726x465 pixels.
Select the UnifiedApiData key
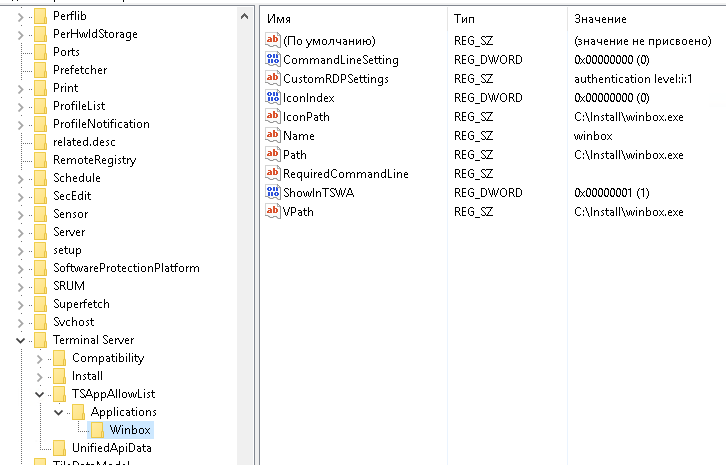pyautogui.click(x=111, y=448)
